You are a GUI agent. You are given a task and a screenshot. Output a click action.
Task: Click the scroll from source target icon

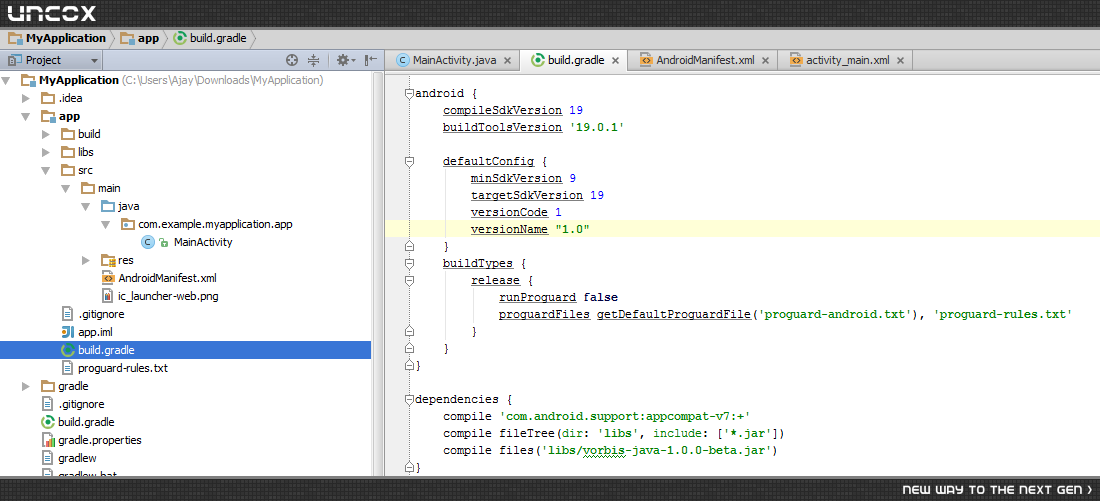point(292,60)
